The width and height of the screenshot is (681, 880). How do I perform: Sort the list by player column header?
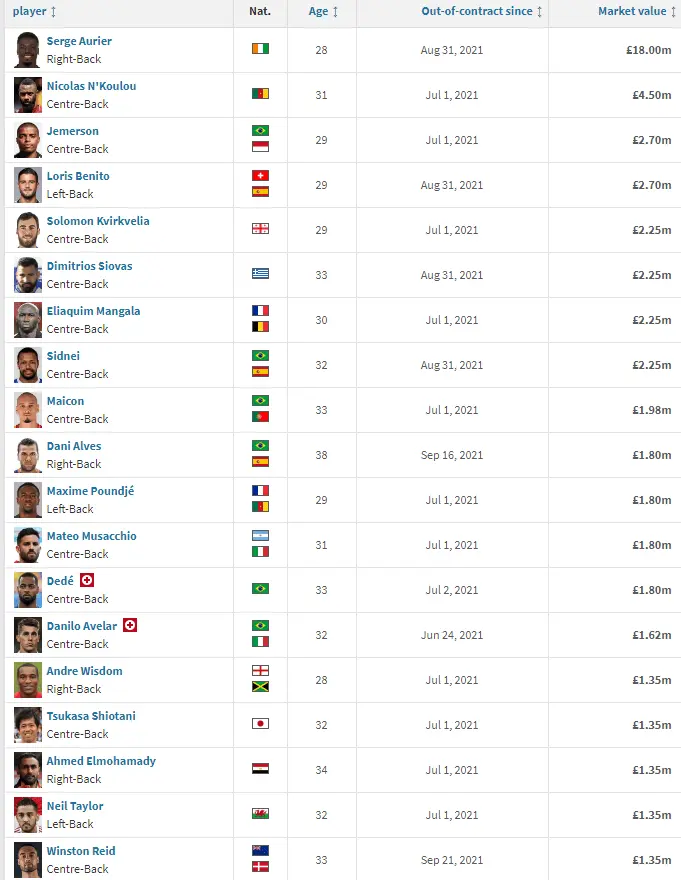pyautogui.click(x=34, y=11)
